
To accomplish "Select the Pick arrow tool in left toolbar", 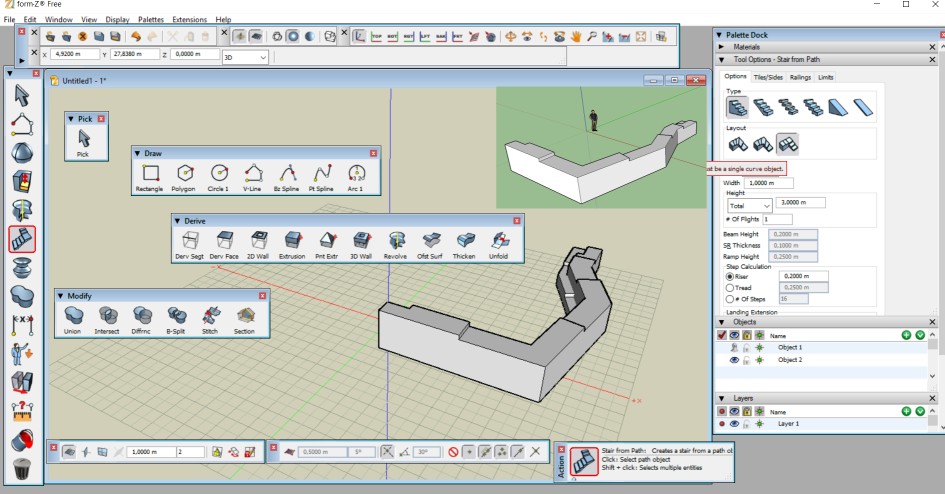I will pyautogui.click(x=22, y=96).
